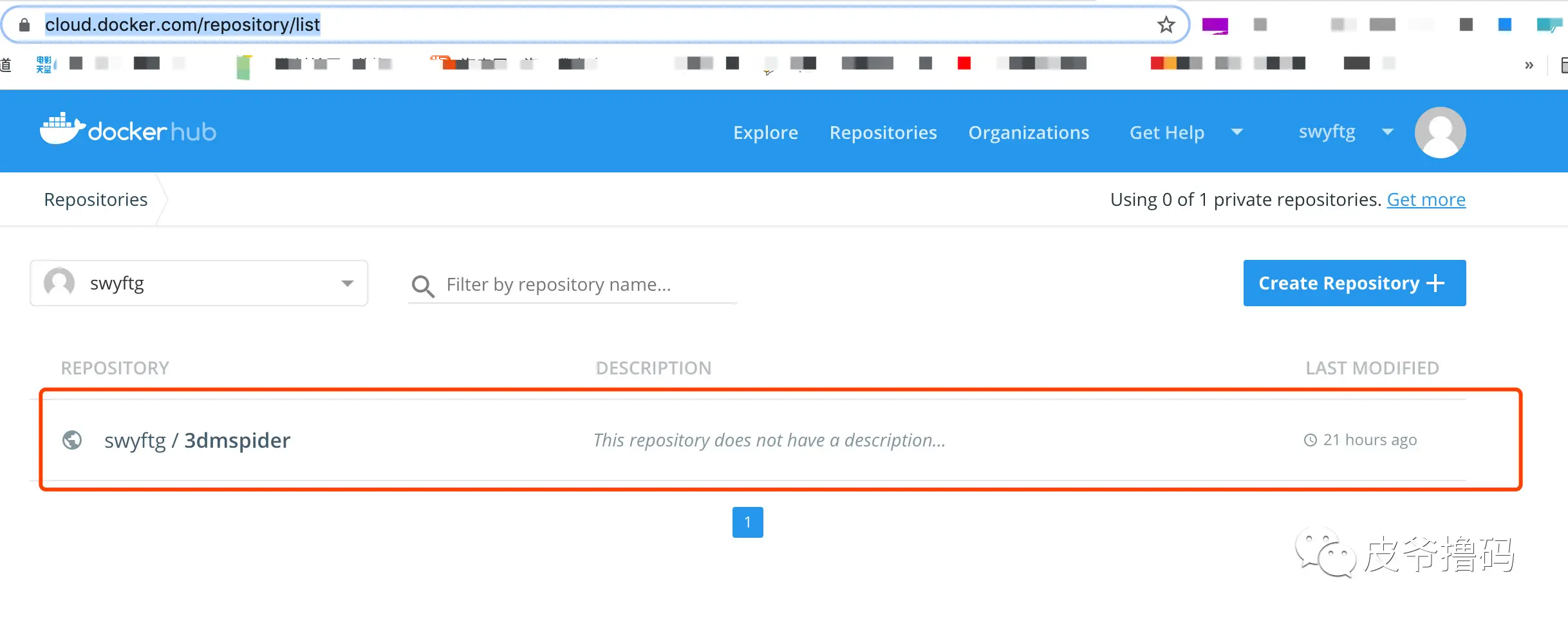Show more bookmarks with double chevron

tap(1529, 65)
